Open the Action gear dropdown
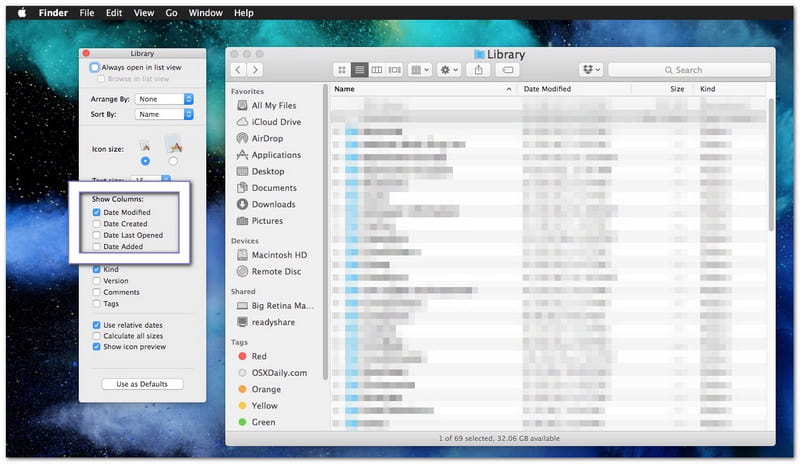800x464 pixels. click(449, 70)
